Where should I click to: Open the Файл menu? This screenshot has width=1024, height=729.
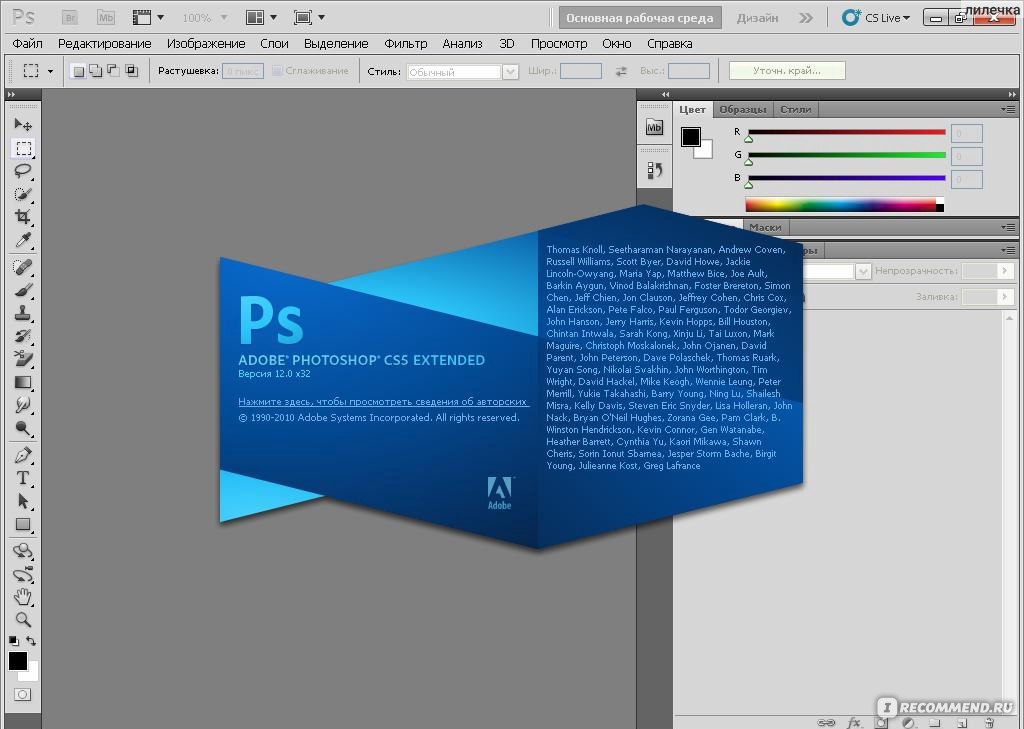(27, 44)
